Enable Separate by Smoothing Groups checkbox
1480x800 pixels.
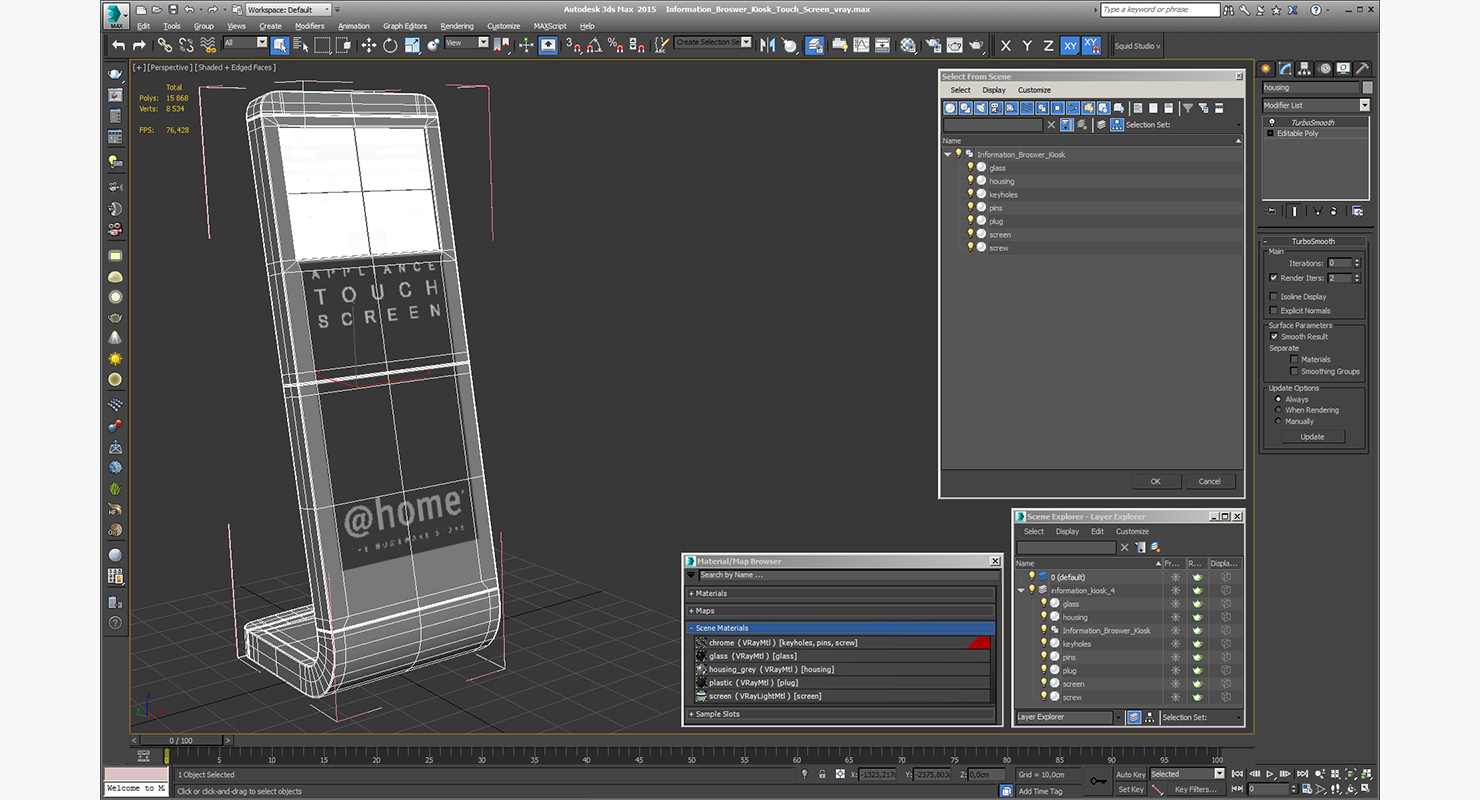tap(1294, 371)
